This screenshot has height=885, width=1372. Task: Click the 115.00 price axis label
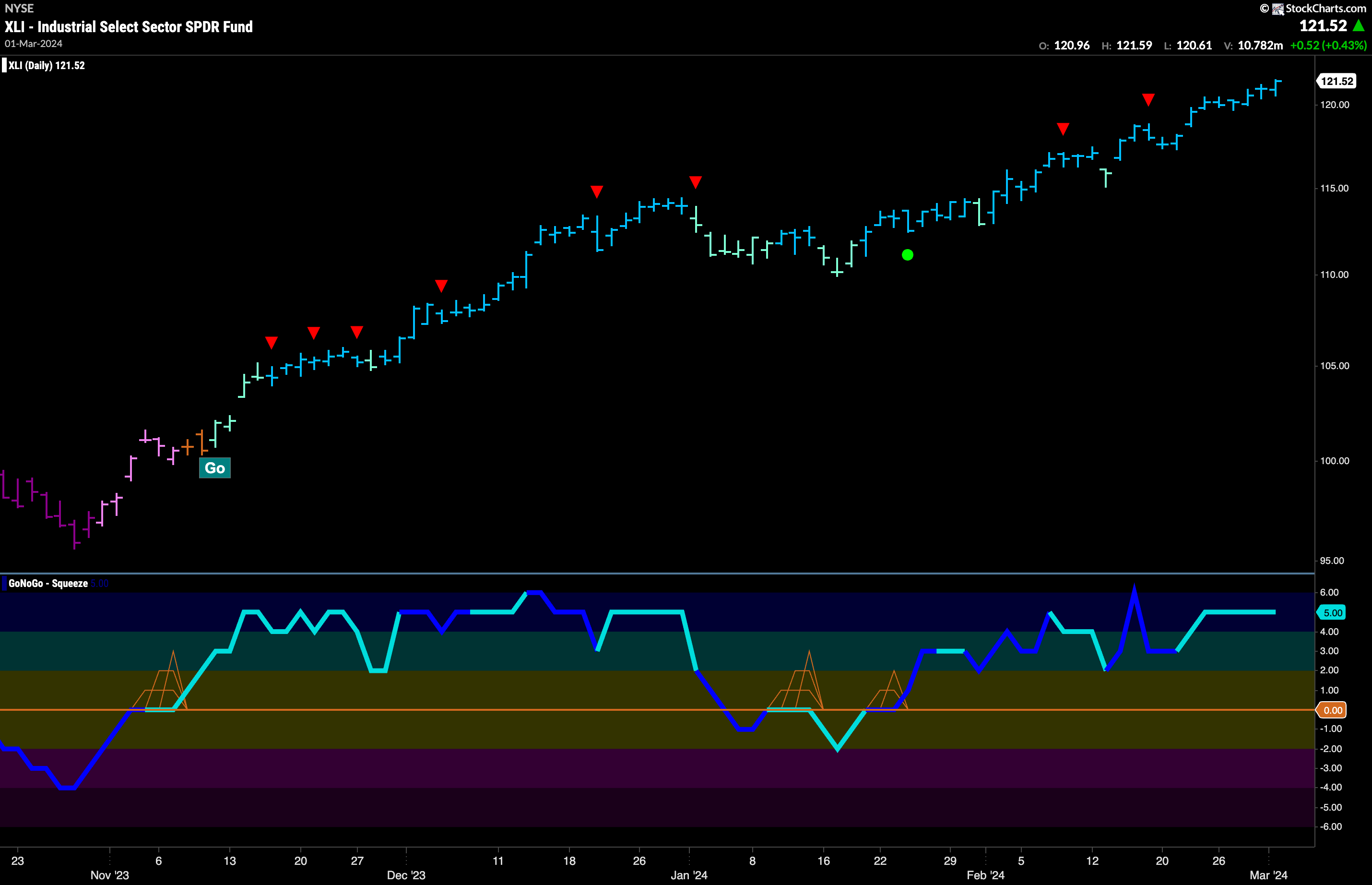[x=1334, y=189]
